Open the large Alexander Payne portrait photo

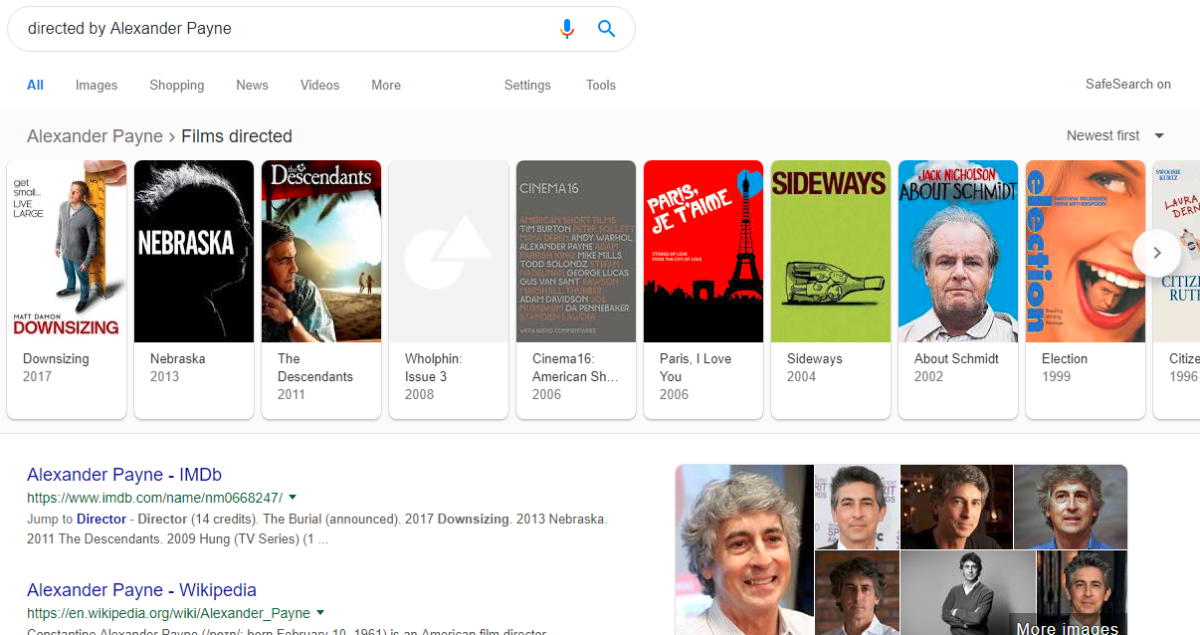[x=744, y=550]
